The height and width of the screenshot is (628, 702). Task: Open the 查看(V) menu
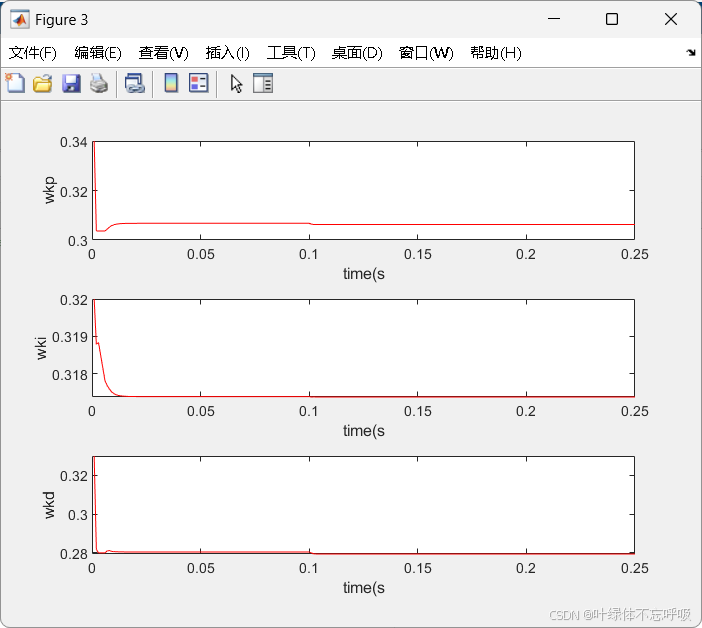[163, 53]
